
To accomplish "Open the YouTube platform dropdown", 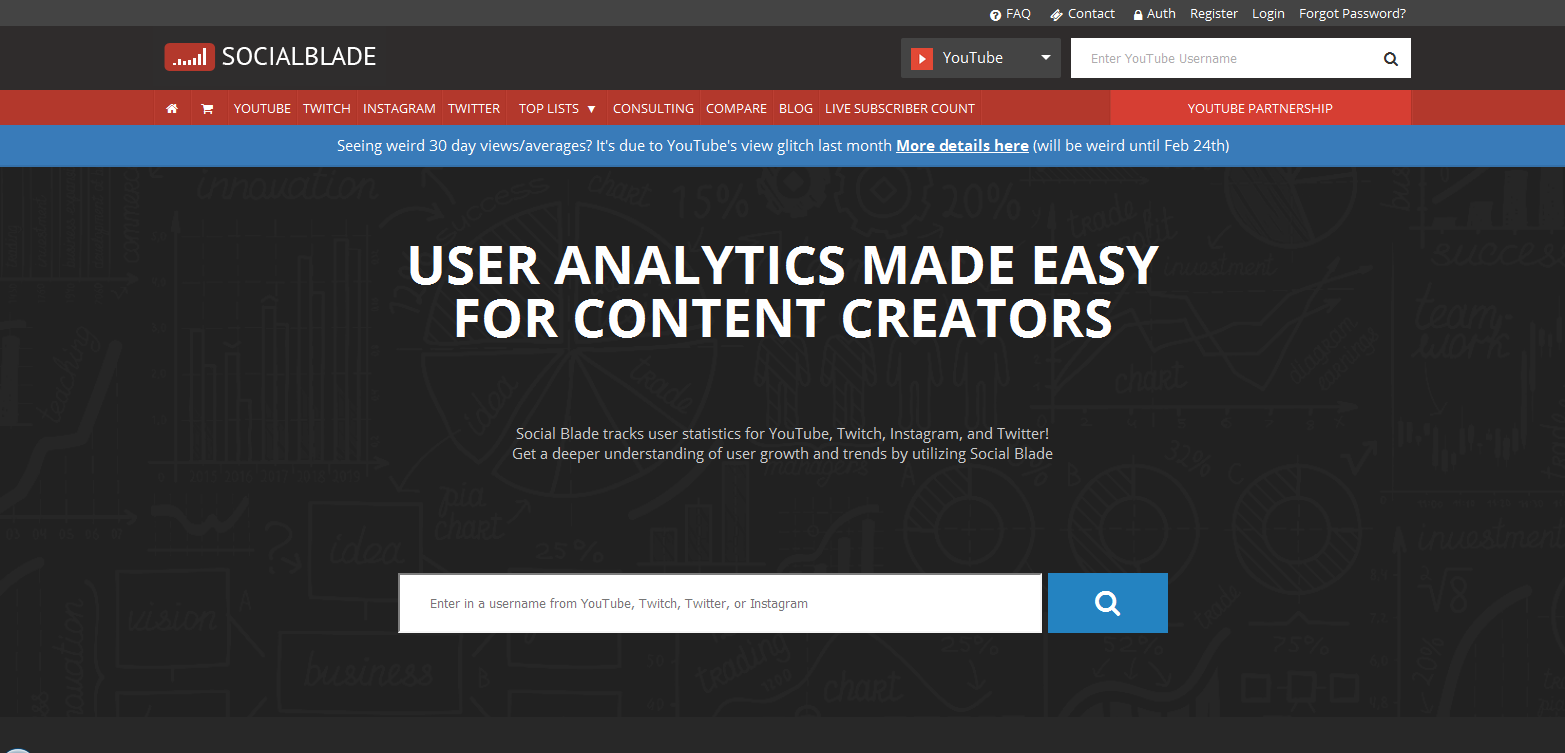I will 981,58.
